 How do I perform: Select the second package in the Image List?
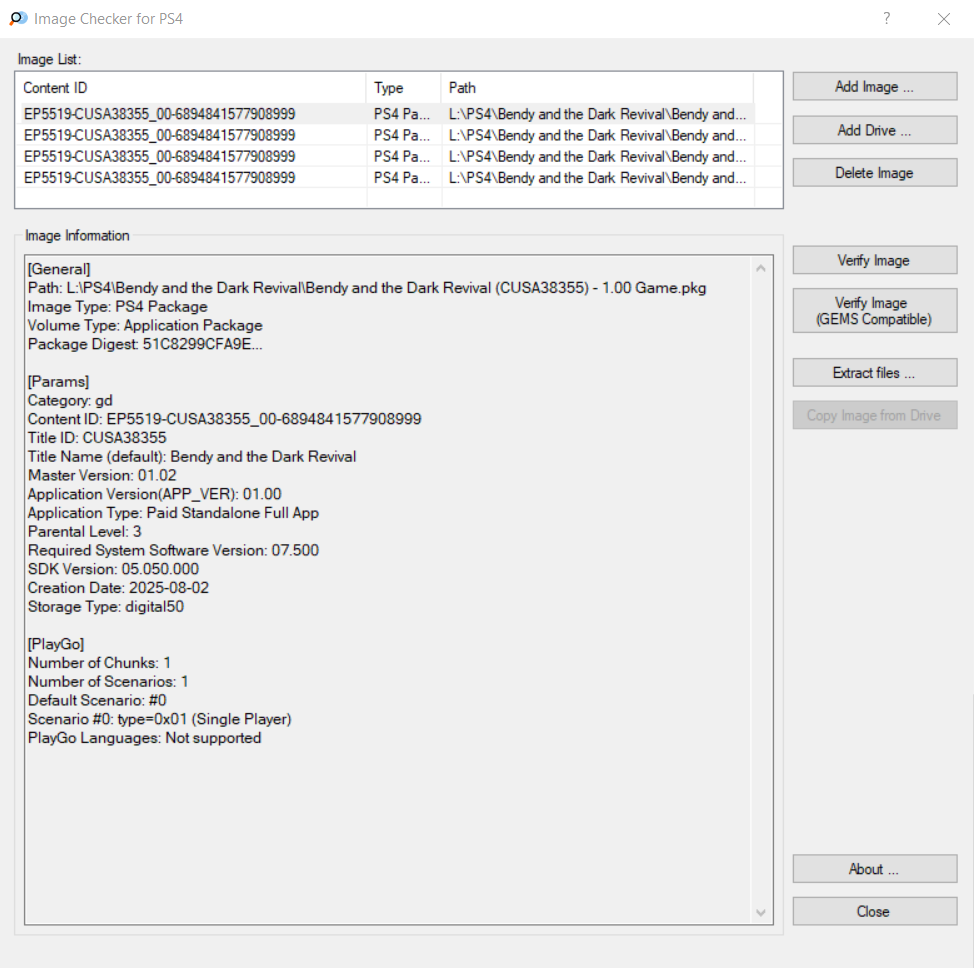pos(160,135)
